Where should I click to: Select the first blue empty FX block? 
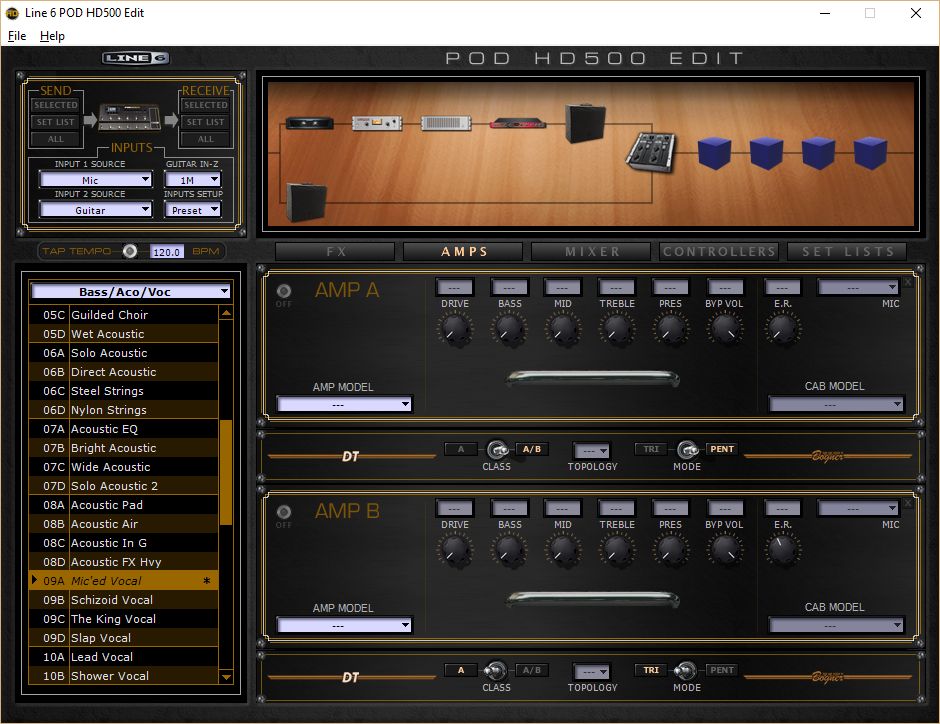coord(715,152)
